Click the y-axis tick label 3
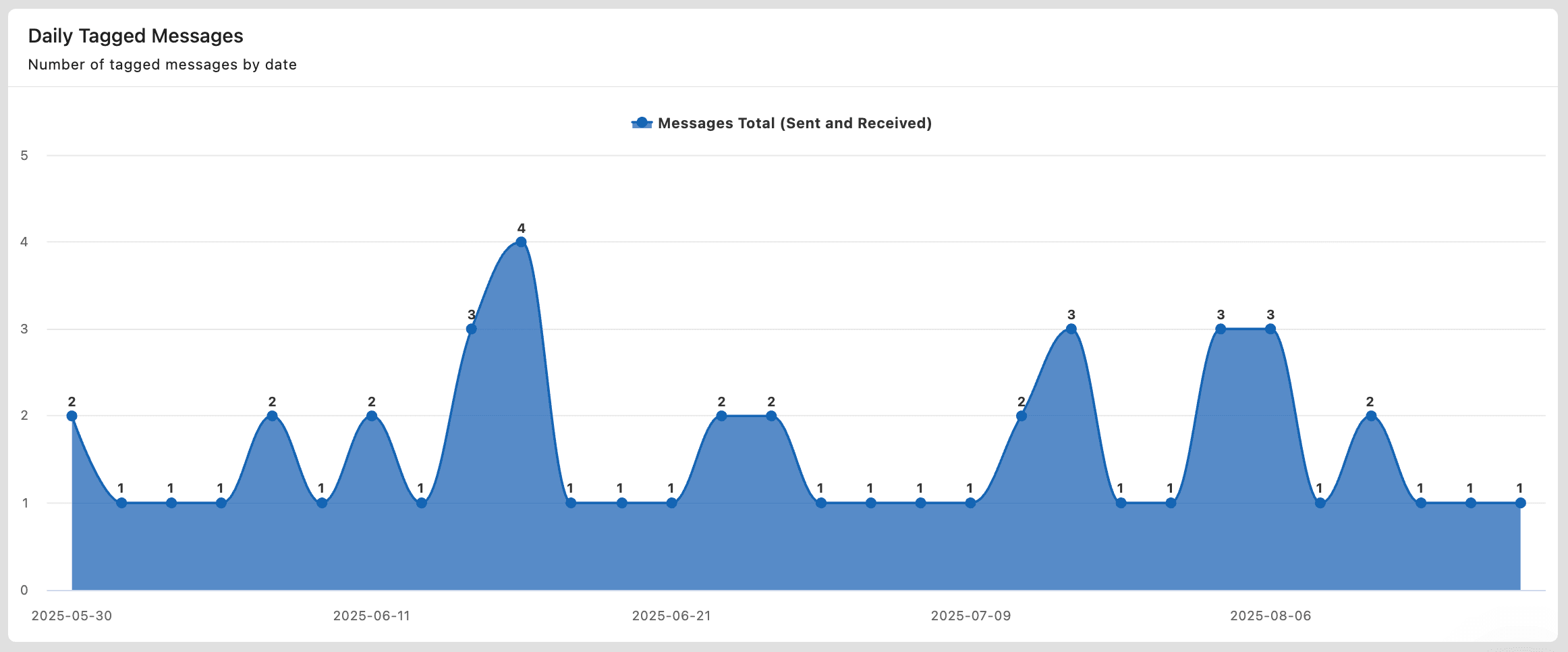This screenshot has height=652, width=1568. 24,329
